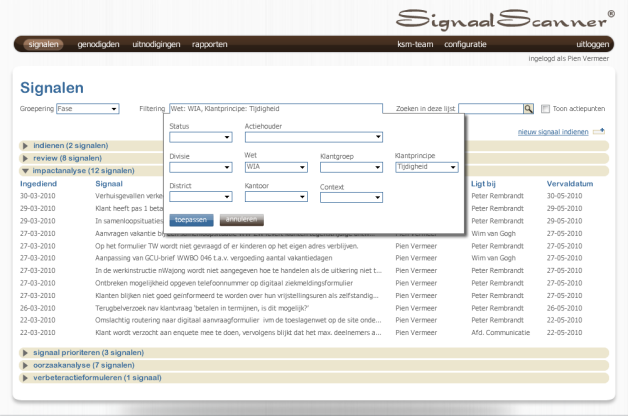Open the Kantoor dropdown
This screenshot has height=416, width=628.
(276, 197)
